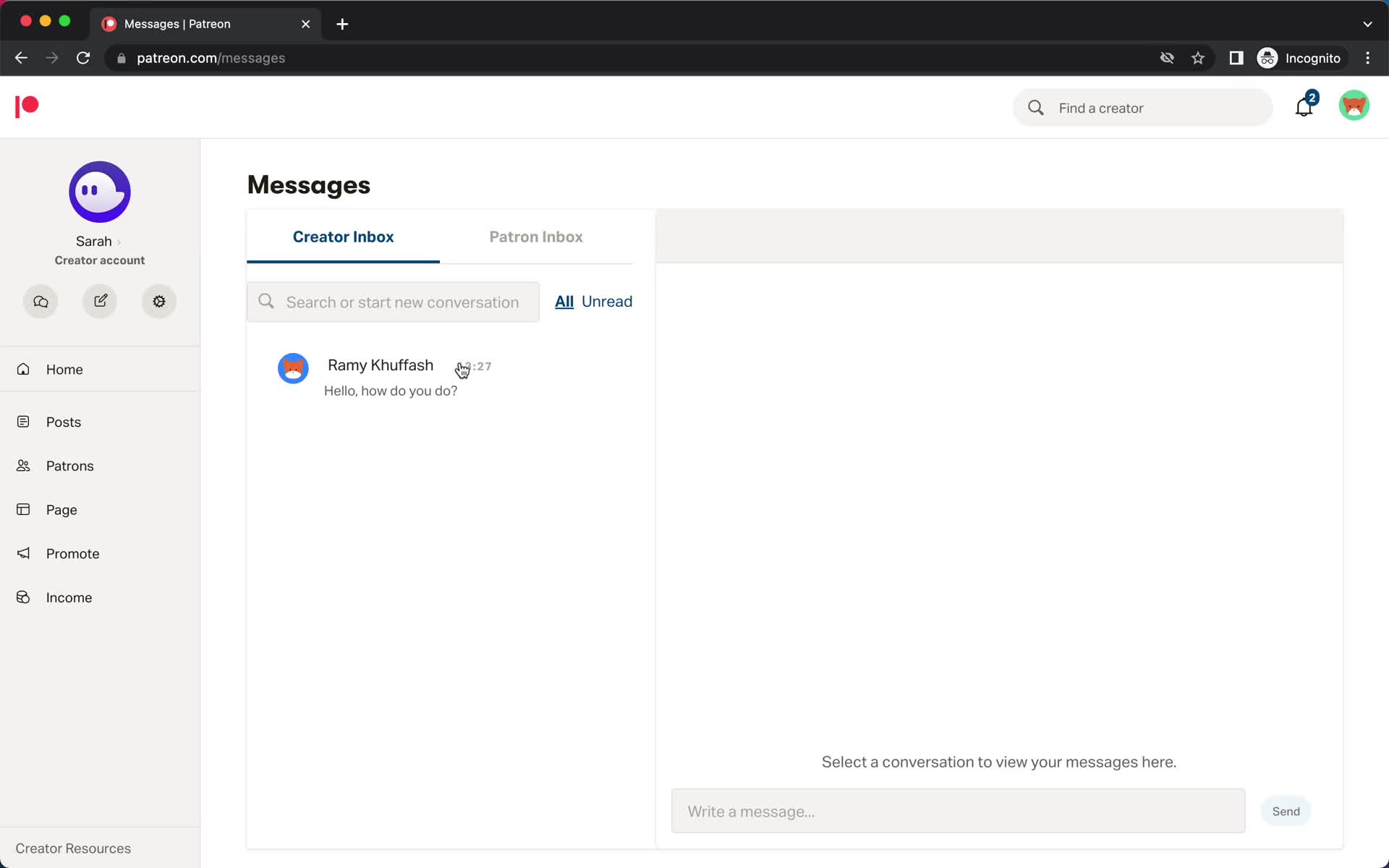The width and height of the screenshot is (1389, 868).
Task: Click the notification bell icon
Action: 1303,106
